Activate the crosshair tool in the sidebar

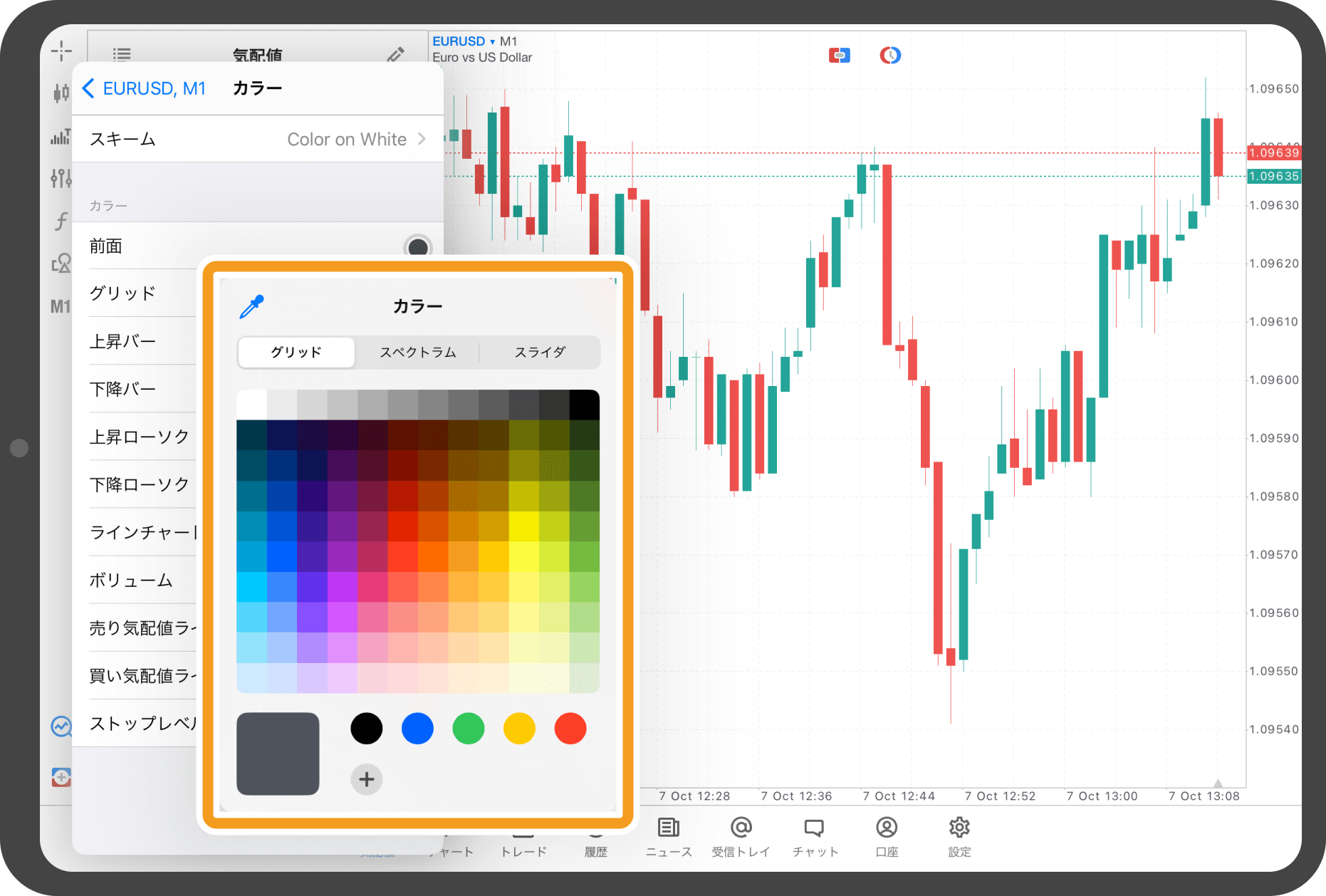point(61,50)
